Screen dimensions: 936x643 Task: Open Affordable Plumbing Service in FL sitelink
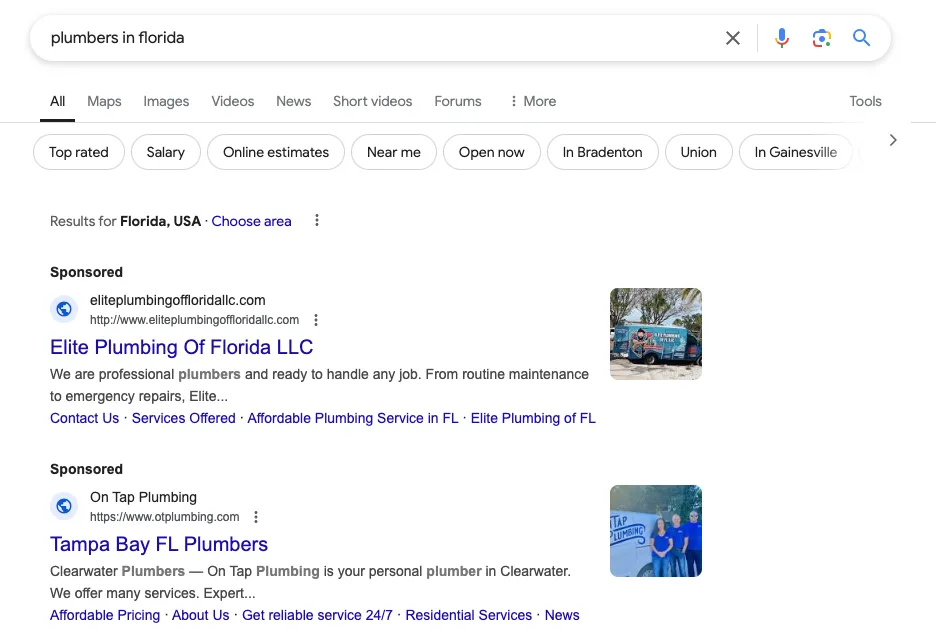click(x=353, y=419)
